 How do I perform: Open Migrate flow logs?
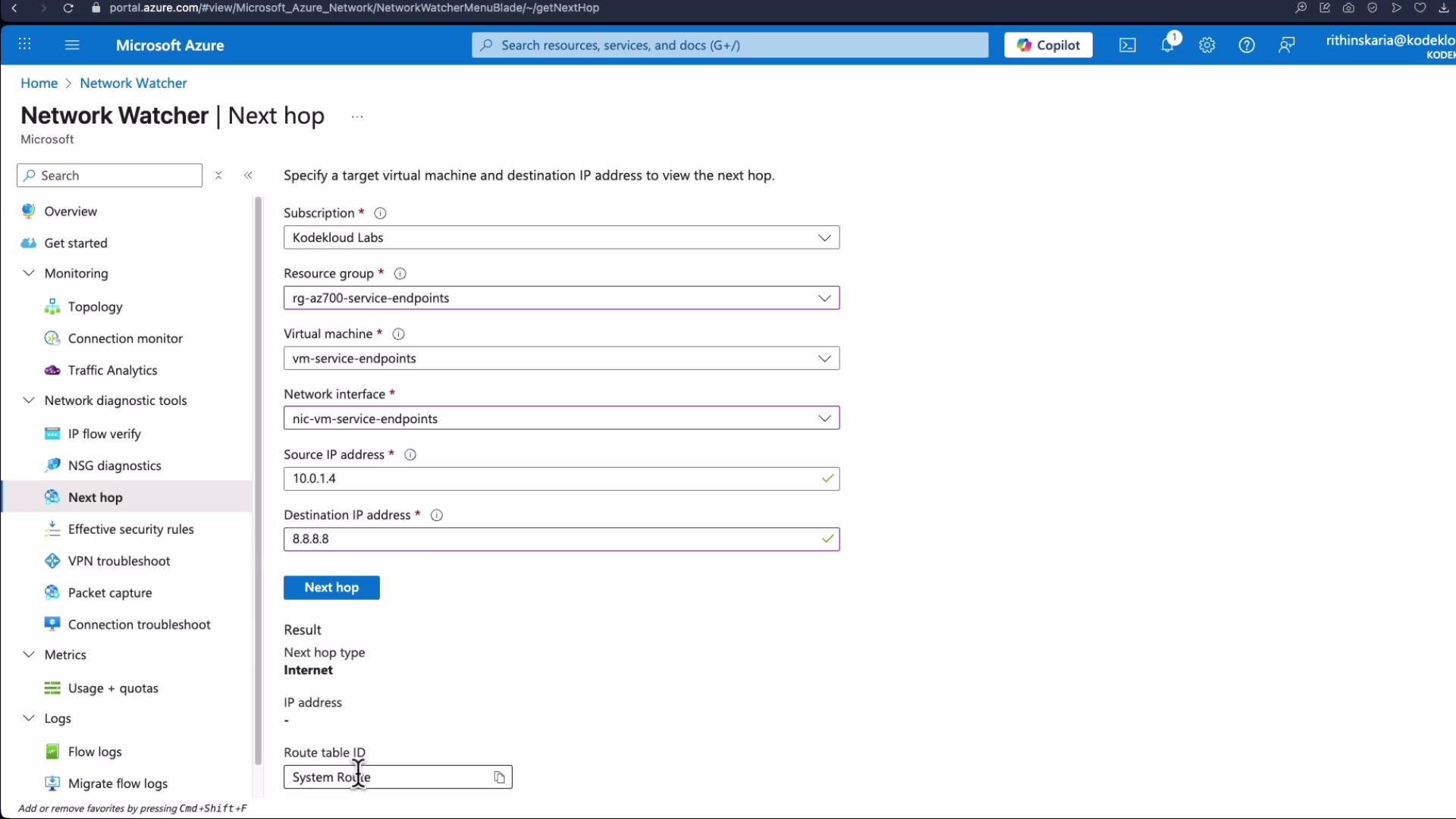click(118, 783)
